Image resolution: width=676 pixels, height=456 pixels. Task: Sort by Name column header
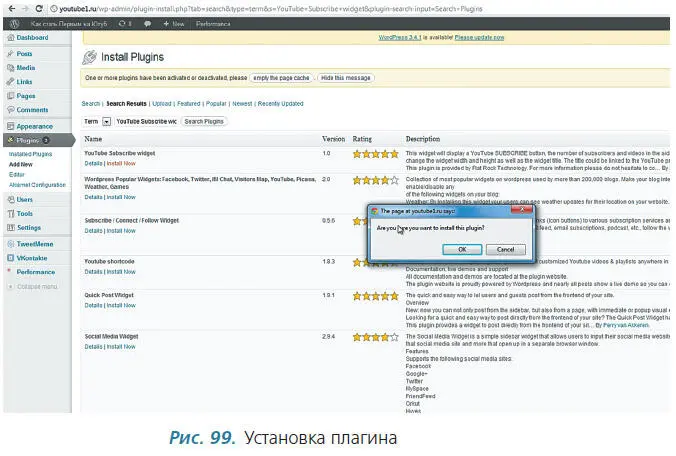tap(93, 139)
